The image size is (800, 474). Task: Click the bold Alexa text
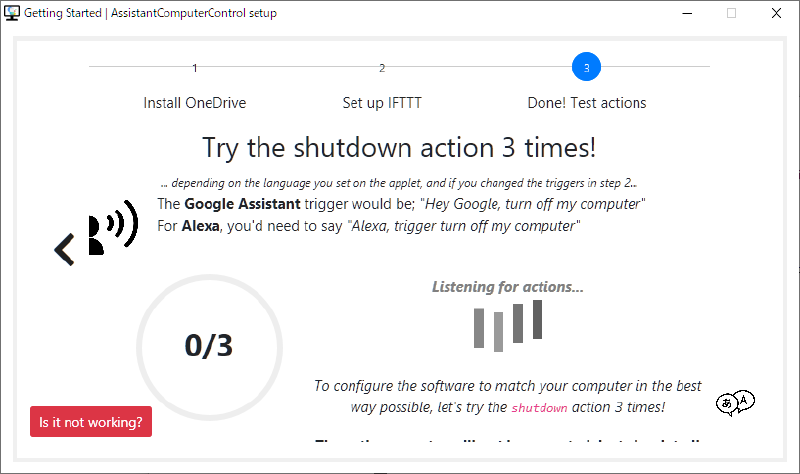(201, 225)
